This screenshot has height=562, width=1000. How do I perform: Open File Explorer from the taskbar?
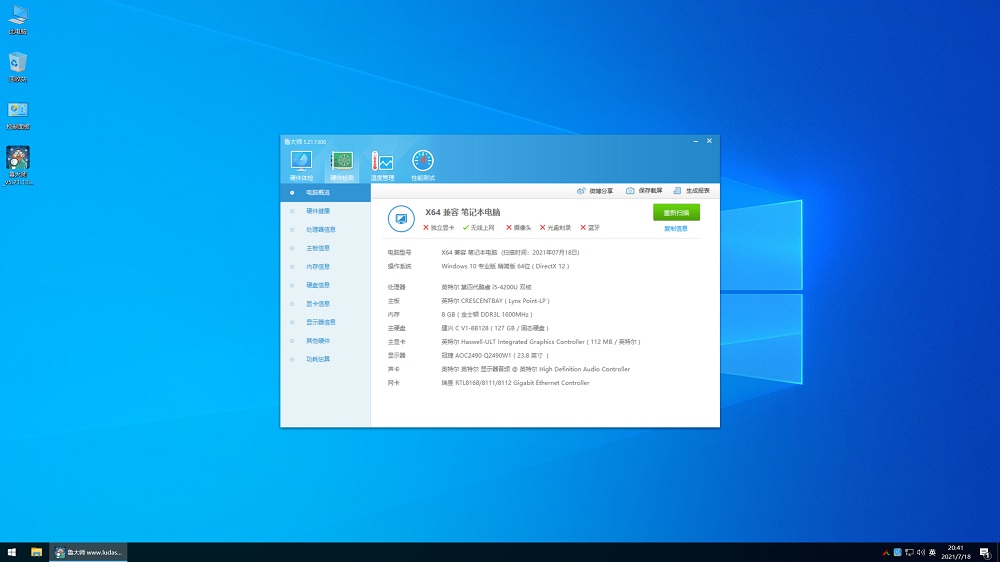pos(36,552)
